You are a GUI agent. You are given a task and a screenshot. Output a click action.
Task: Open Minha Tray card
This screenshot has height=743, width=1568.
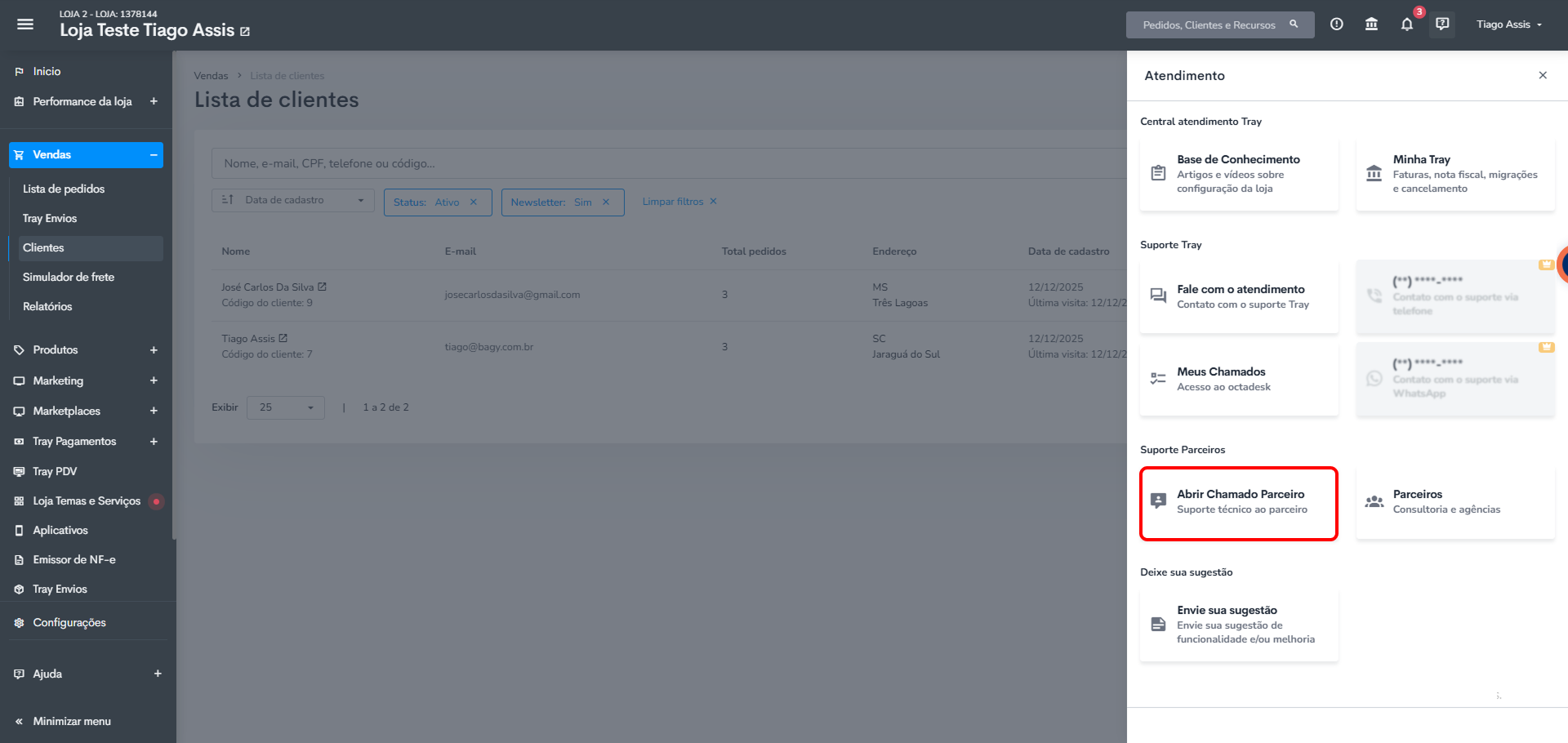tap(1455, 174)
